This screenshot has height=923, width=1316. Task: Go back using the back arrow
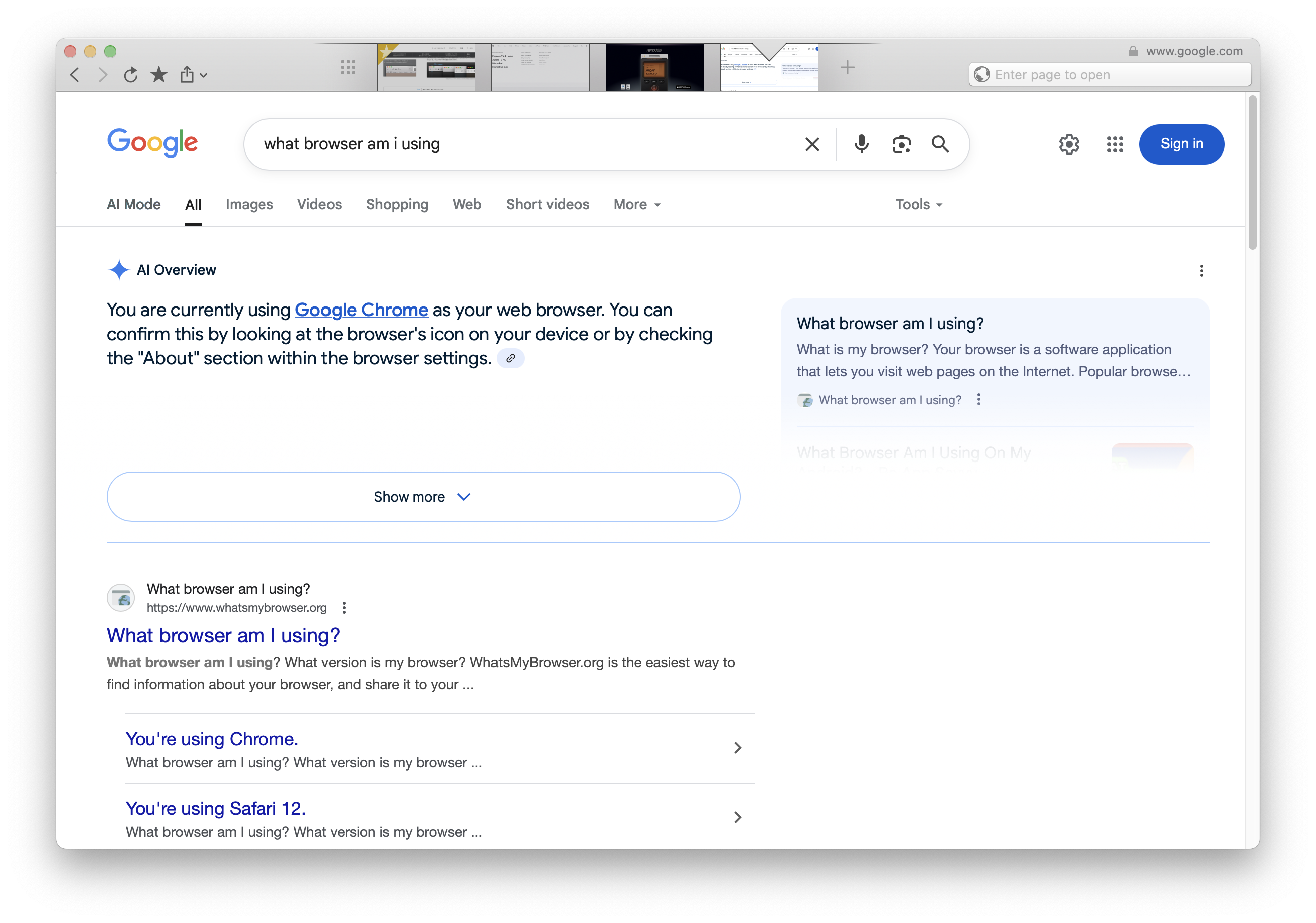tap(75, 75)
